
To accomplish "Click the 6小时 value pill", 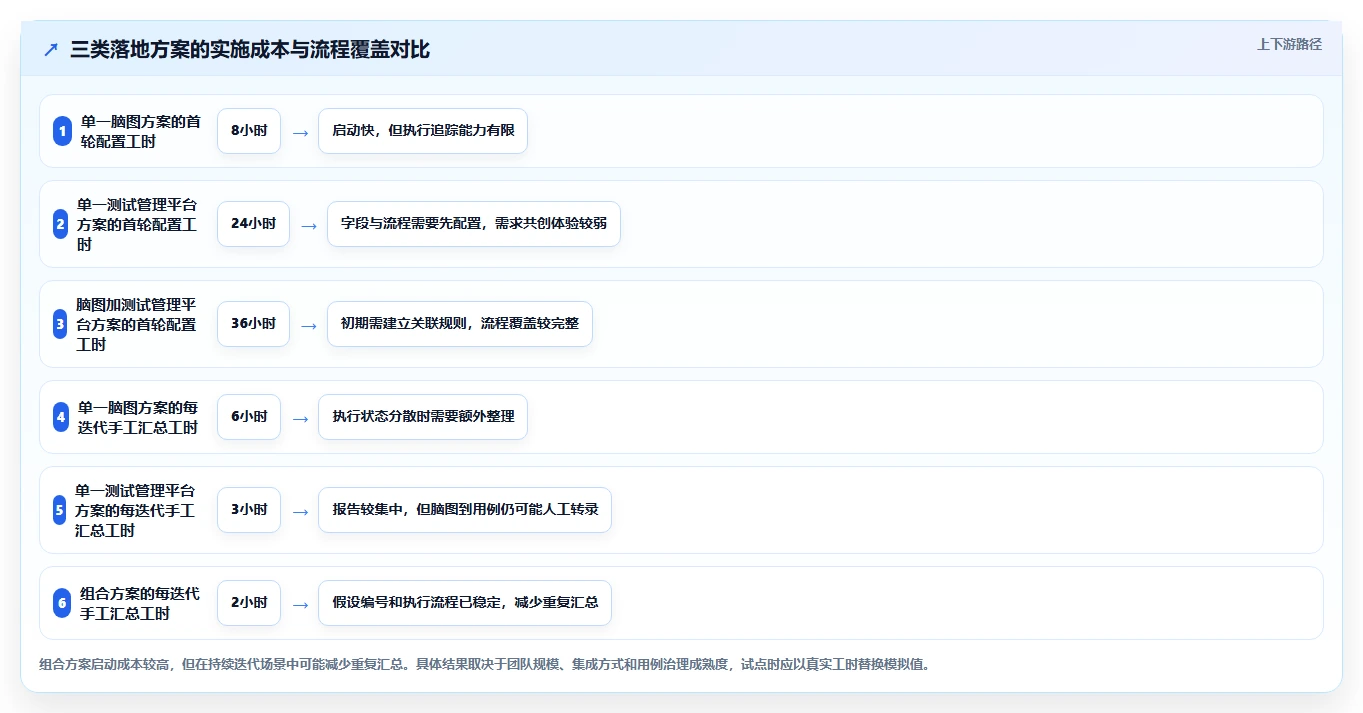I will tap(249, 417).
